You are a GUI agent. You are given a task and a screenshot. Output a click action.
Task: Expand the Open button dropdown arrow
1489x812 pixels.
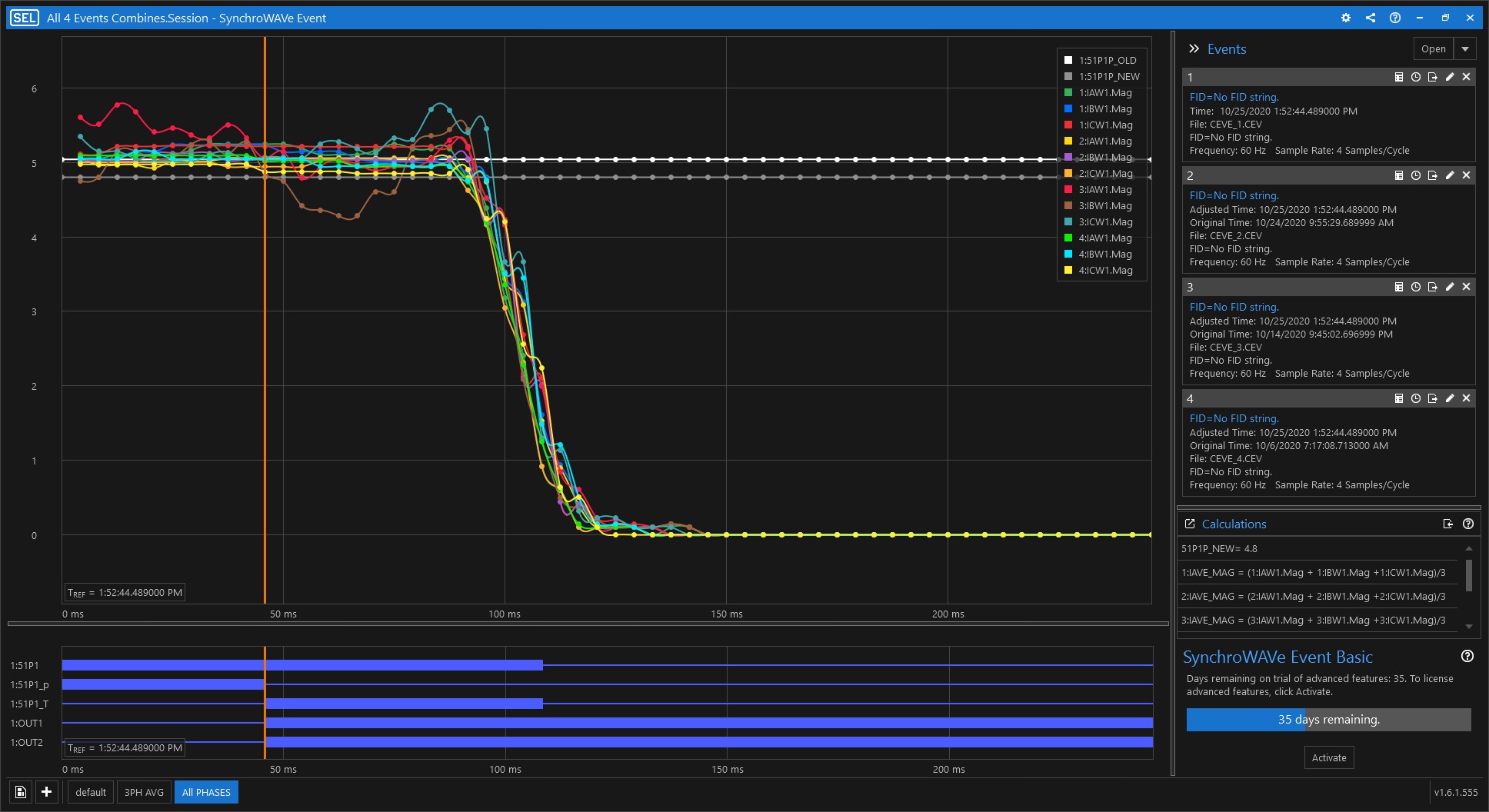[1465, 48]
